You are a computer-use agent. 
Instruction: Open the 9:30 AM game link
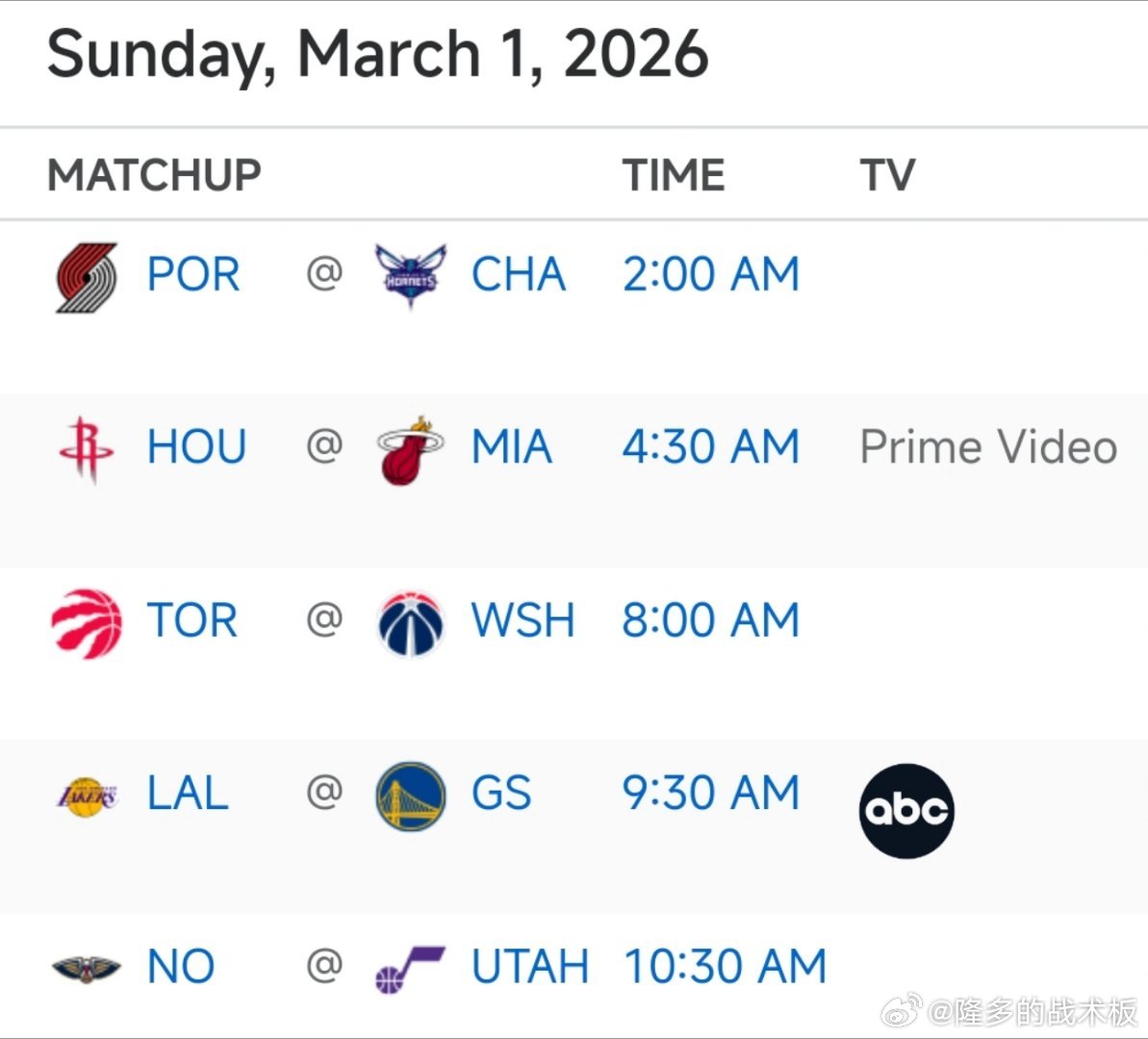pyautogui.click(x=710, y=795)
